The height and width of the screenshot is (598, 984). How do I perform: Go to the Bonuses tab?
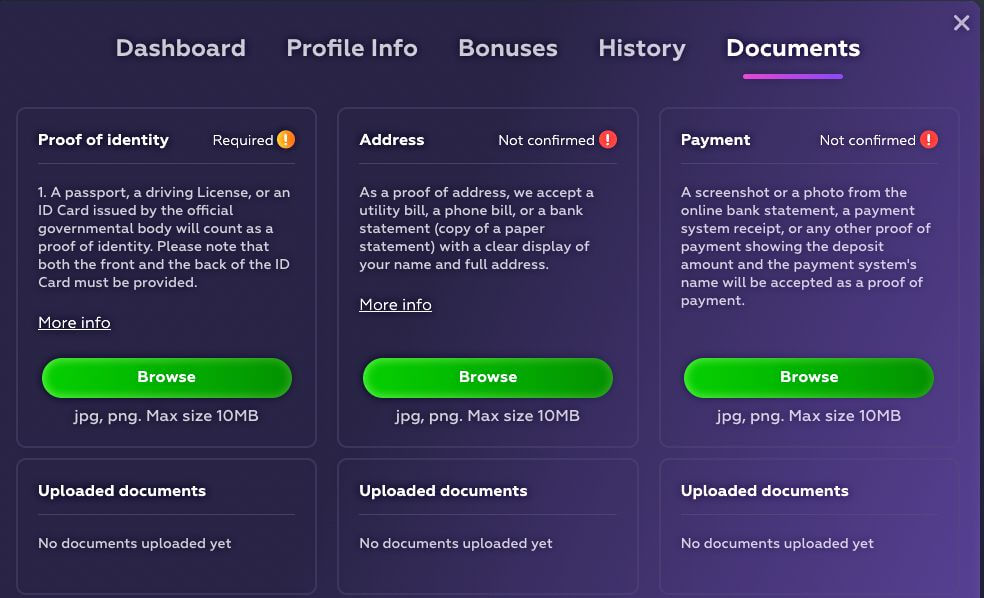click(x=508, y=48)
